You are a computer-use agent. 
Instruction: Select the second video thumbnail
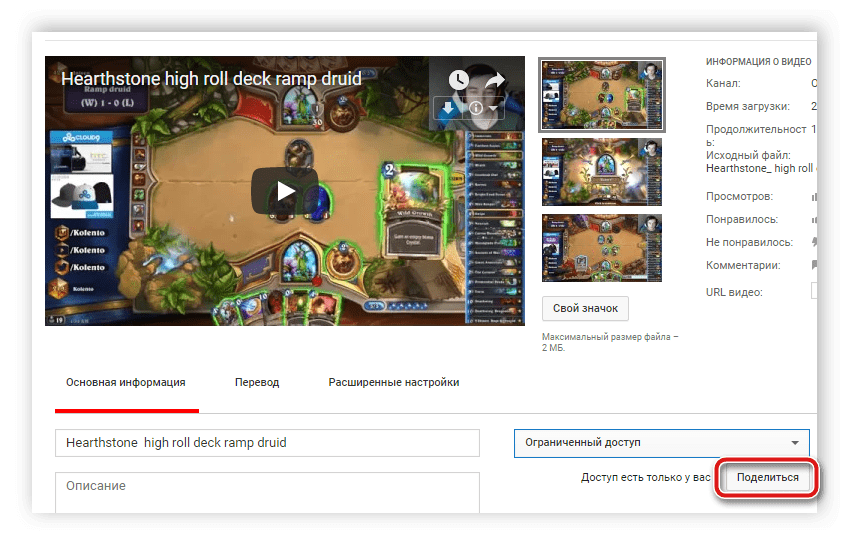coord(602,171)
